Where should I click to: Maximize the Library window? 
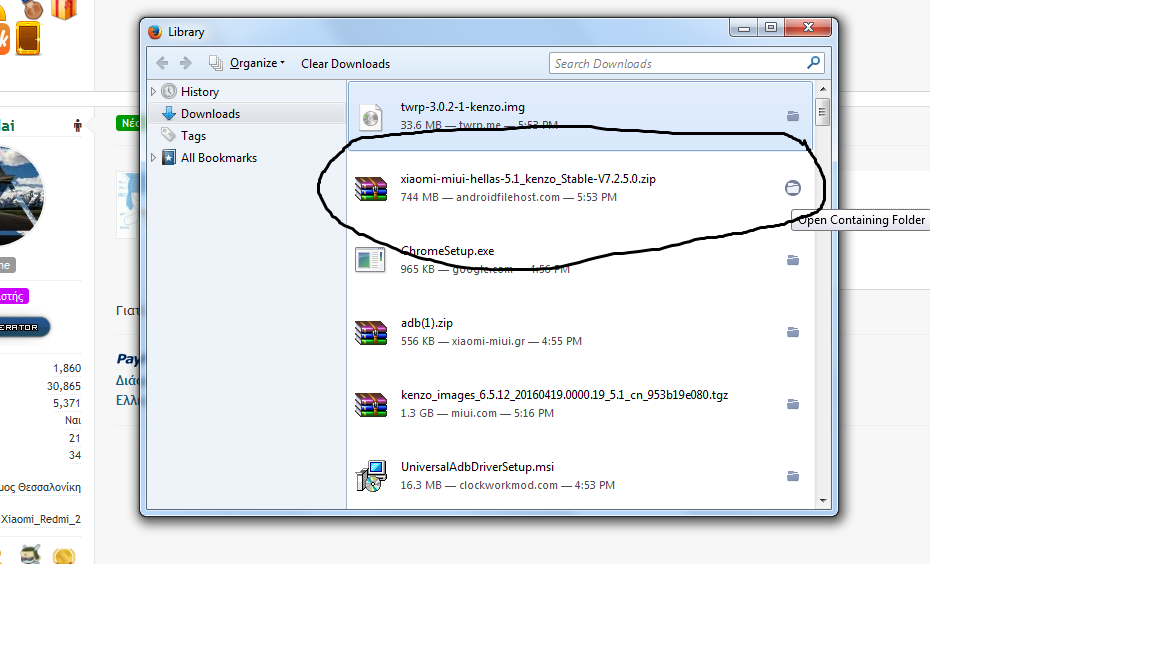(x=771, y=27)
